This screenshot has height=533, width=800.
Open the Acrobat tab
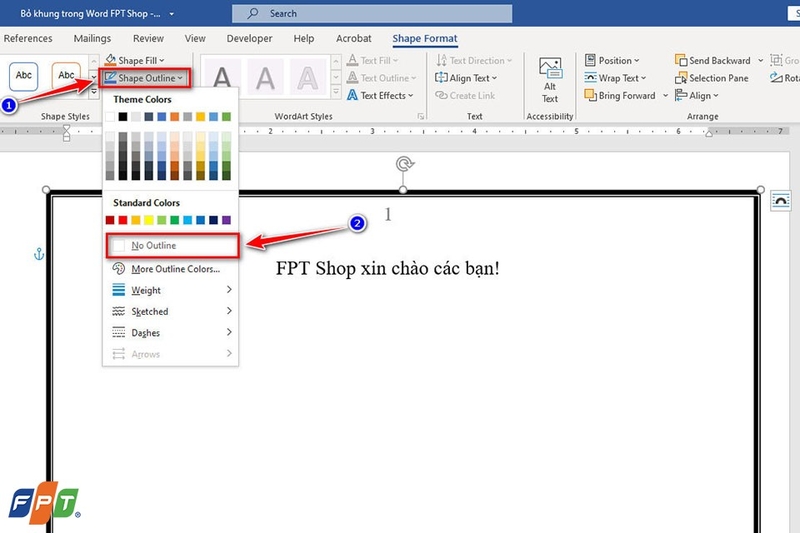point(354,38)
